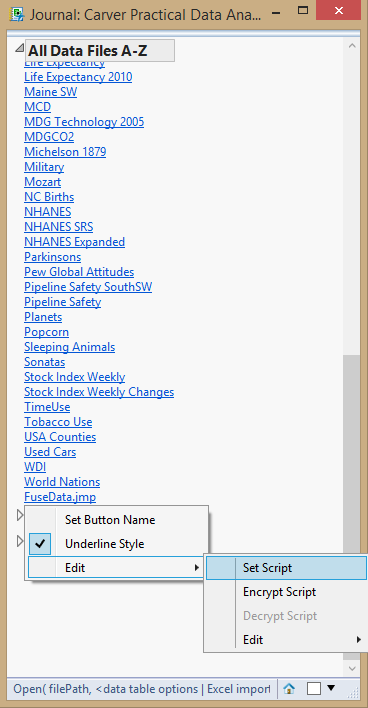Open the World Nations data link

pyautogui.click(x=62, y=482)
